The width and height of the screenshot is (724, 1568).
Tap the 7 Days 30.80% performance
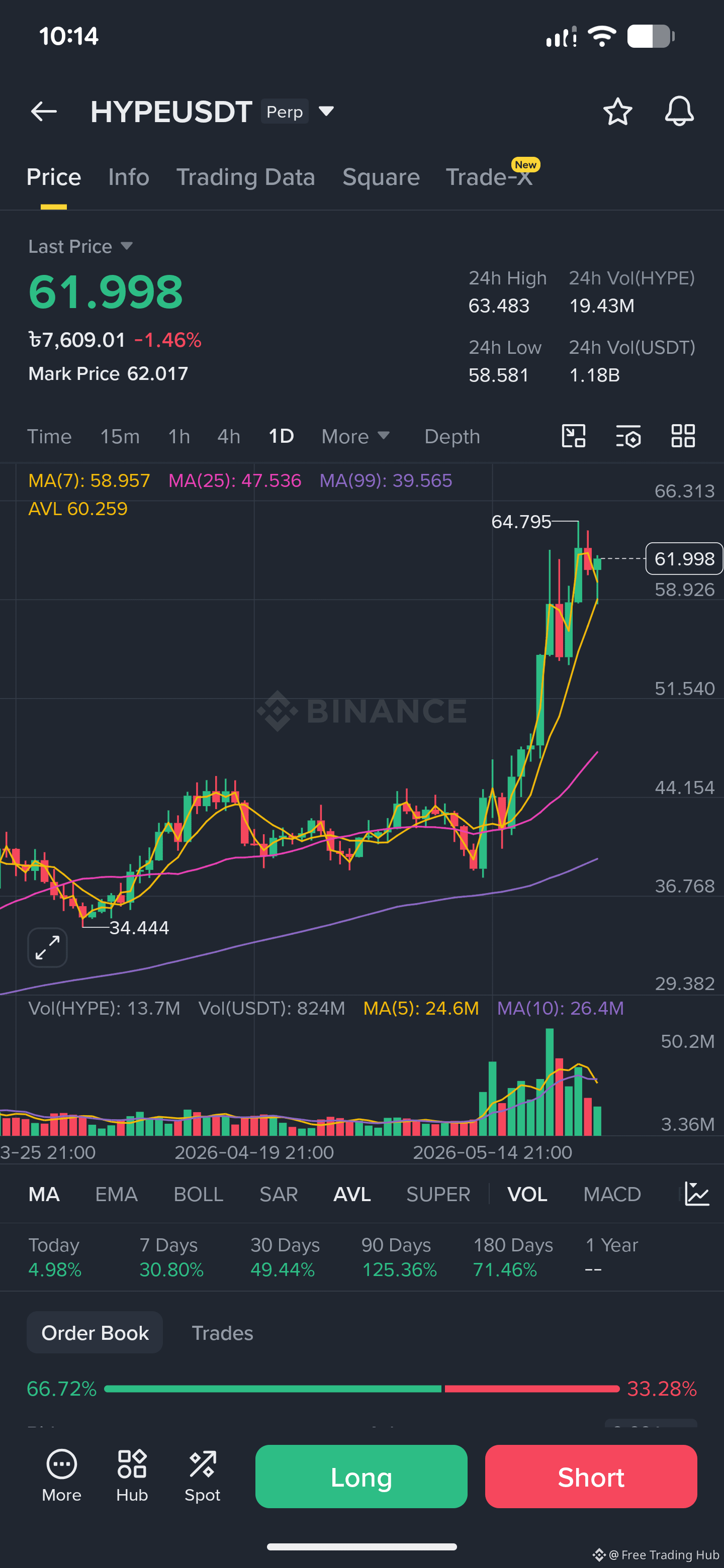coord(171,1257)
